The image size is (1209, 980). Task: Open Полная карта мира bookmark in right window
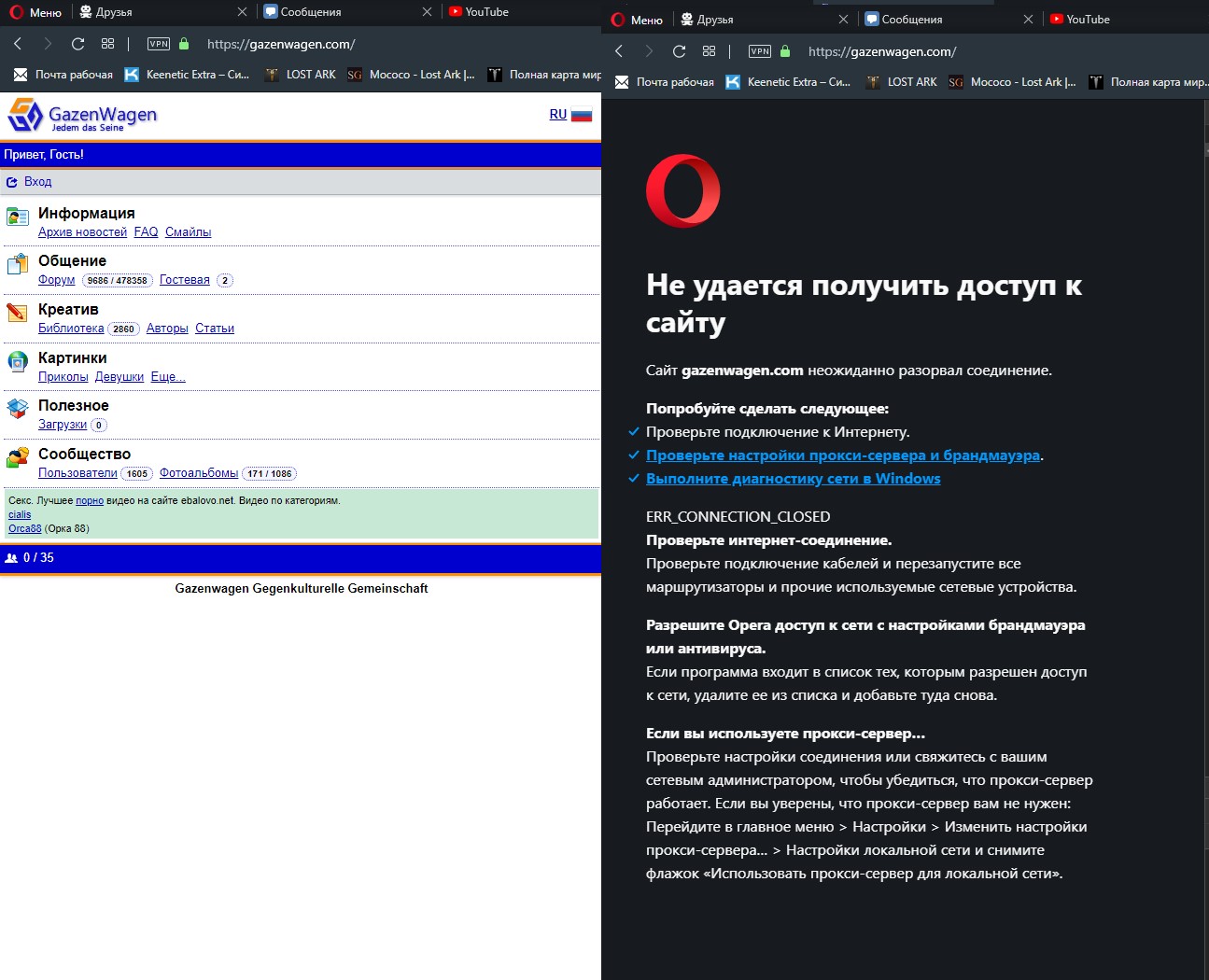[1147, 82]
